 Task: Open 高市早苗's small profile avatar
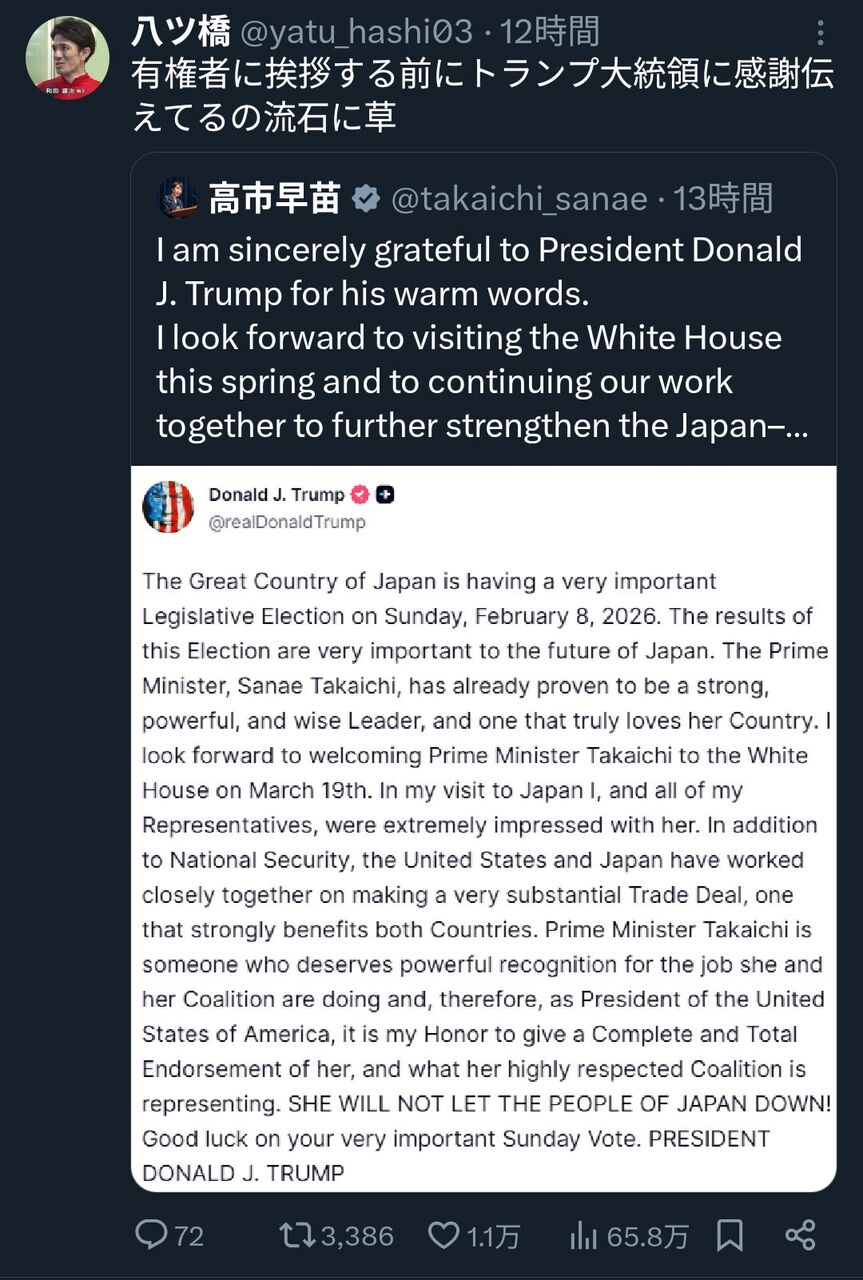coord(178,198)
